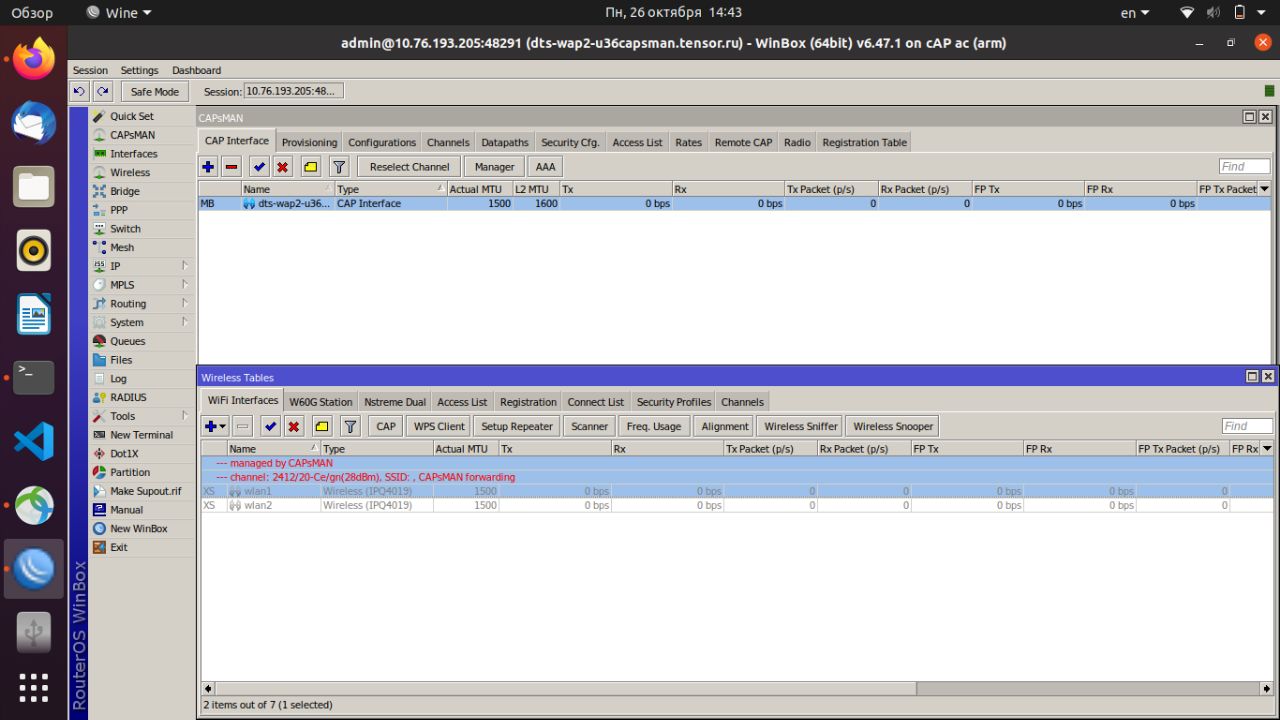
Task: Click the blue check Enable in CAPsMAN
Action: pyautogui.click(x=259, y=167)
